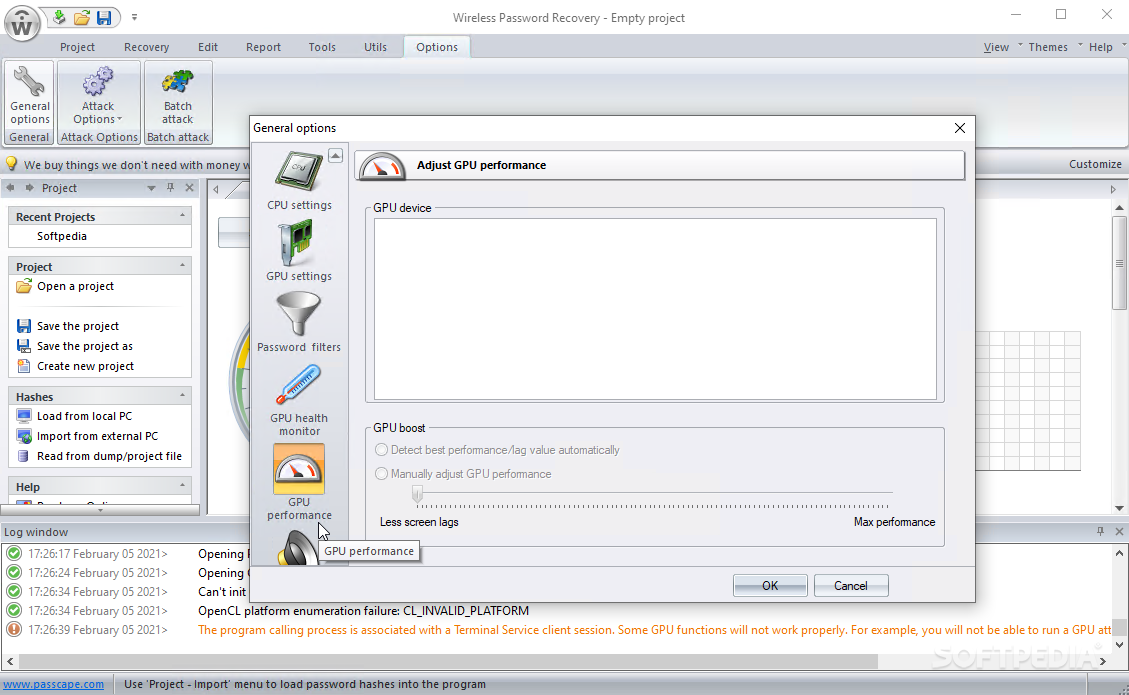The image size is (1129, 695).
Task: Click the Save the project as icon
Action: [x=24, y=346]
